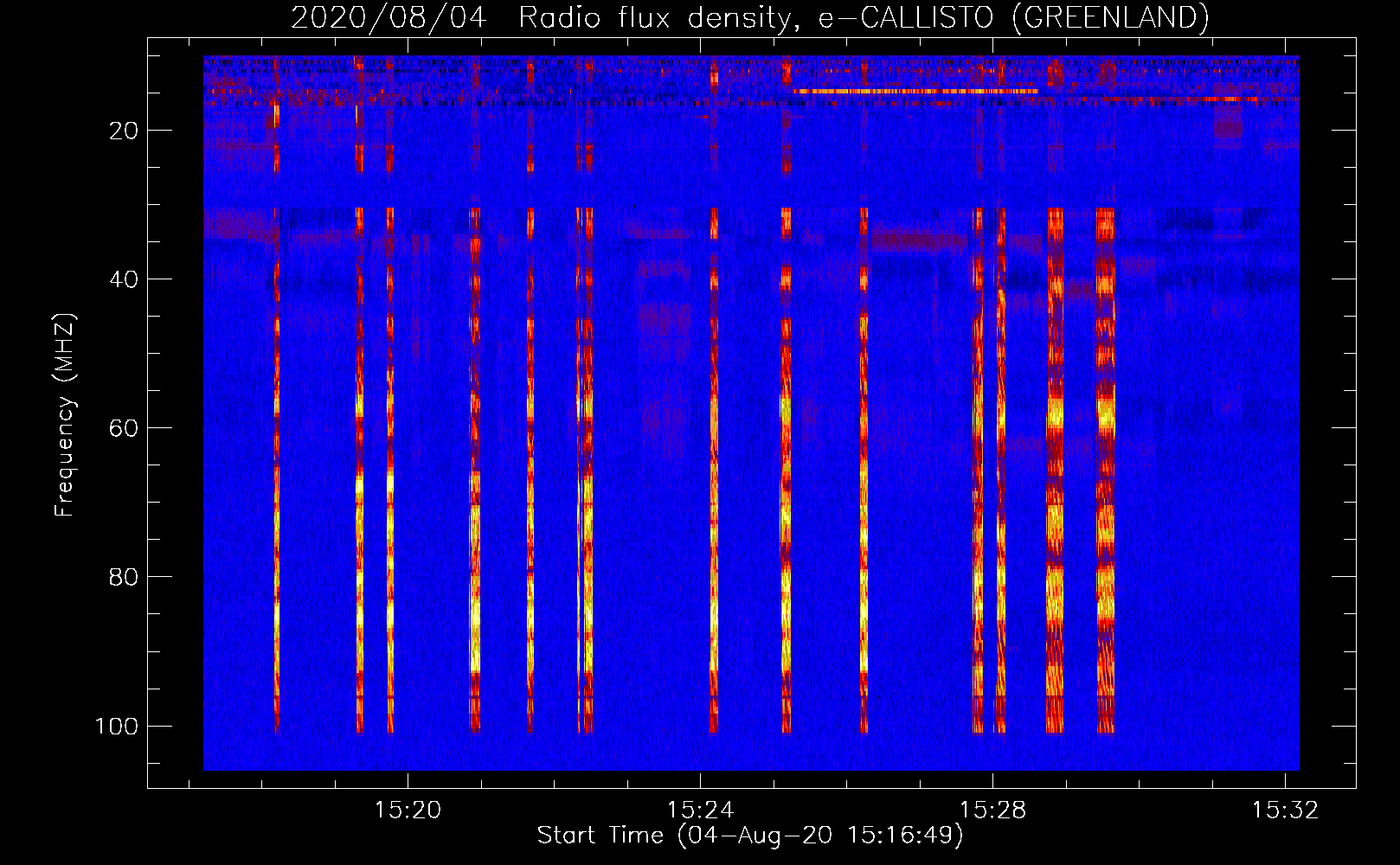The height and width of the screenshot is (865, 1400).
Task: Click the '15:32' time tick label
Action: tap(1285, 811)
